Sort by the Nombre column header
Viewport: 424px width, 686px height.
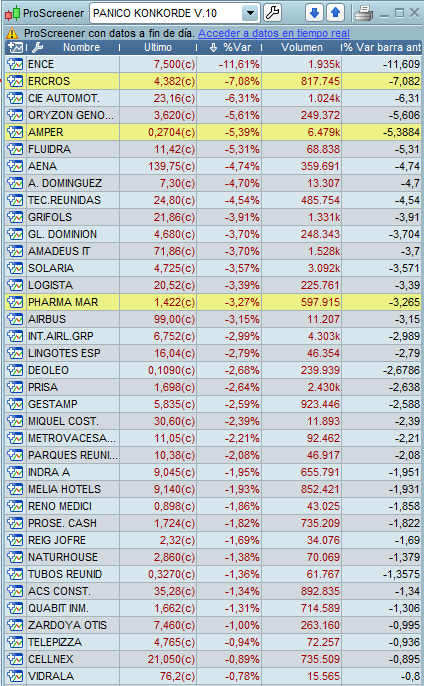click(81, 47)
